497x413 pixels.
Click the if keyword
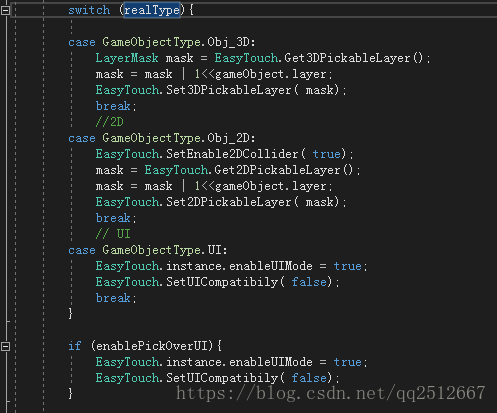75,346
